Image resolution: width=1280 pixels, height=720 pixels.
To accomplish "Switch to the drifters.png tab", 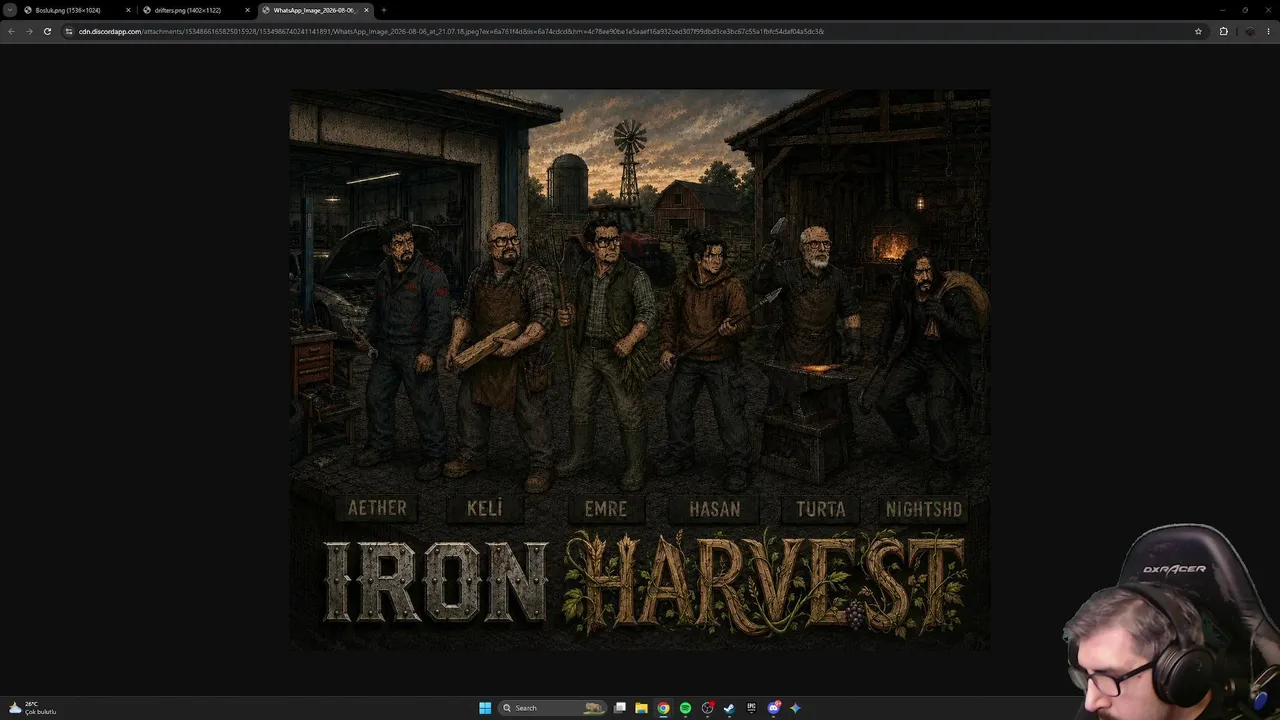I will click(x=196, y=10).
